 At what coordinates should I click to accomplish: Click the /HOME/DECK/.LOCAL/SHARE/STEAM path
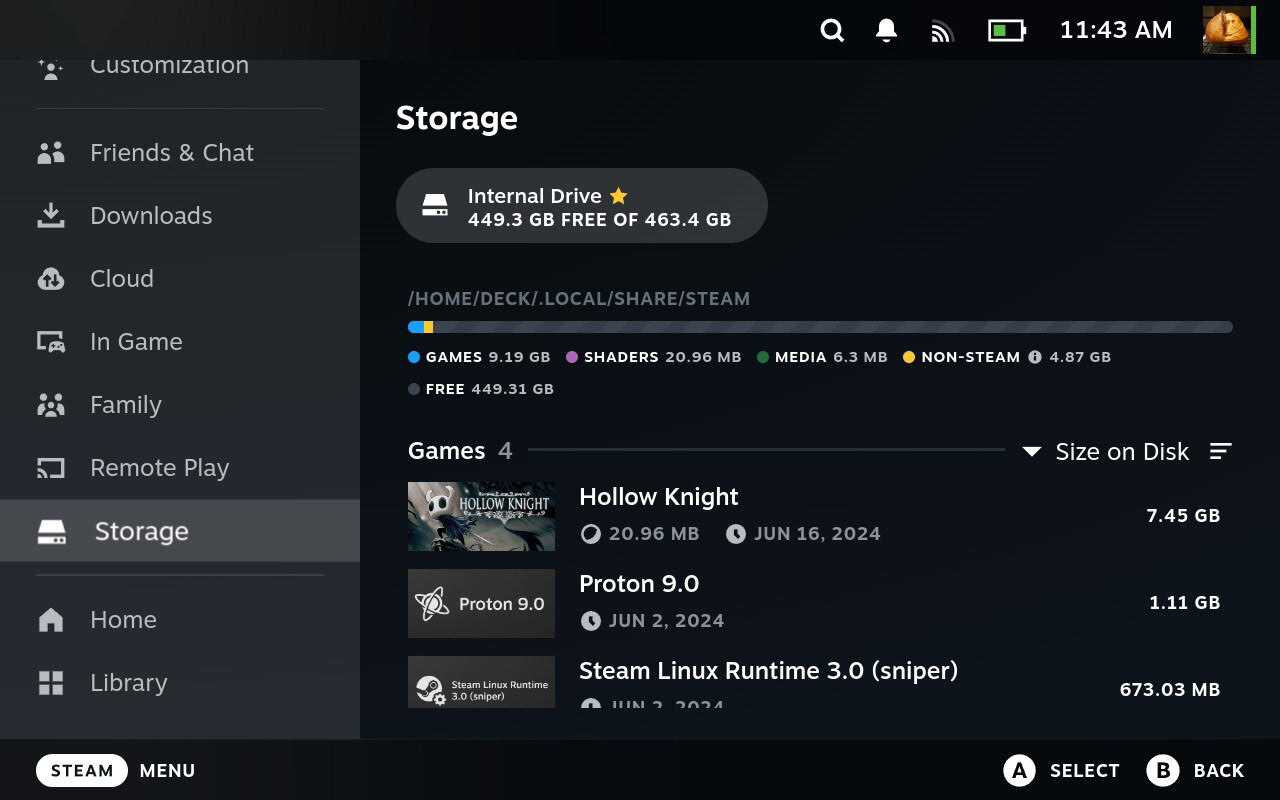click(x=579, y=299)
